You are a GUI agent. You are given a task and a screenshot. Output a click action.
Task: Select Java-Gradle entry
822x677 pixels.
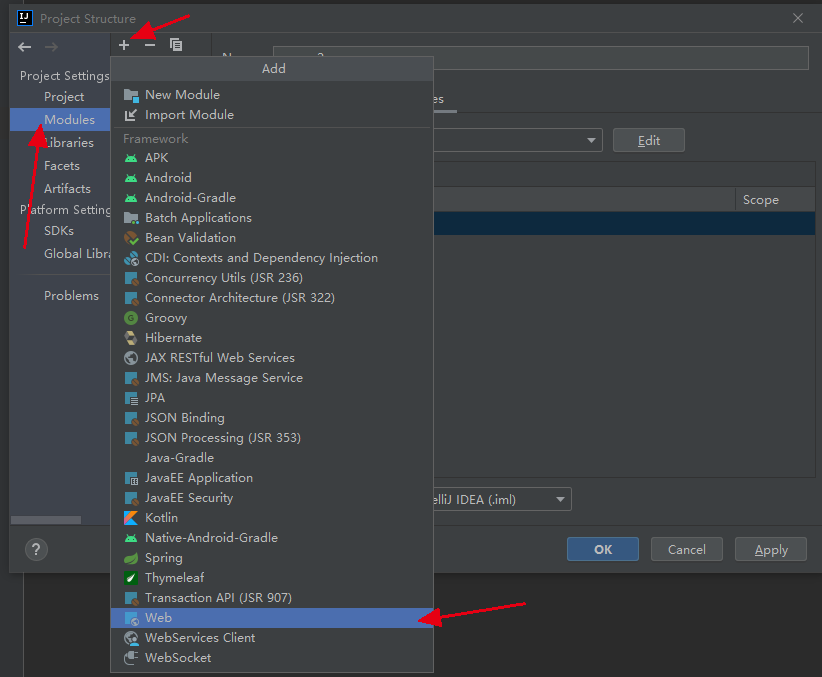pyautogui.click(x=272, y=458)
